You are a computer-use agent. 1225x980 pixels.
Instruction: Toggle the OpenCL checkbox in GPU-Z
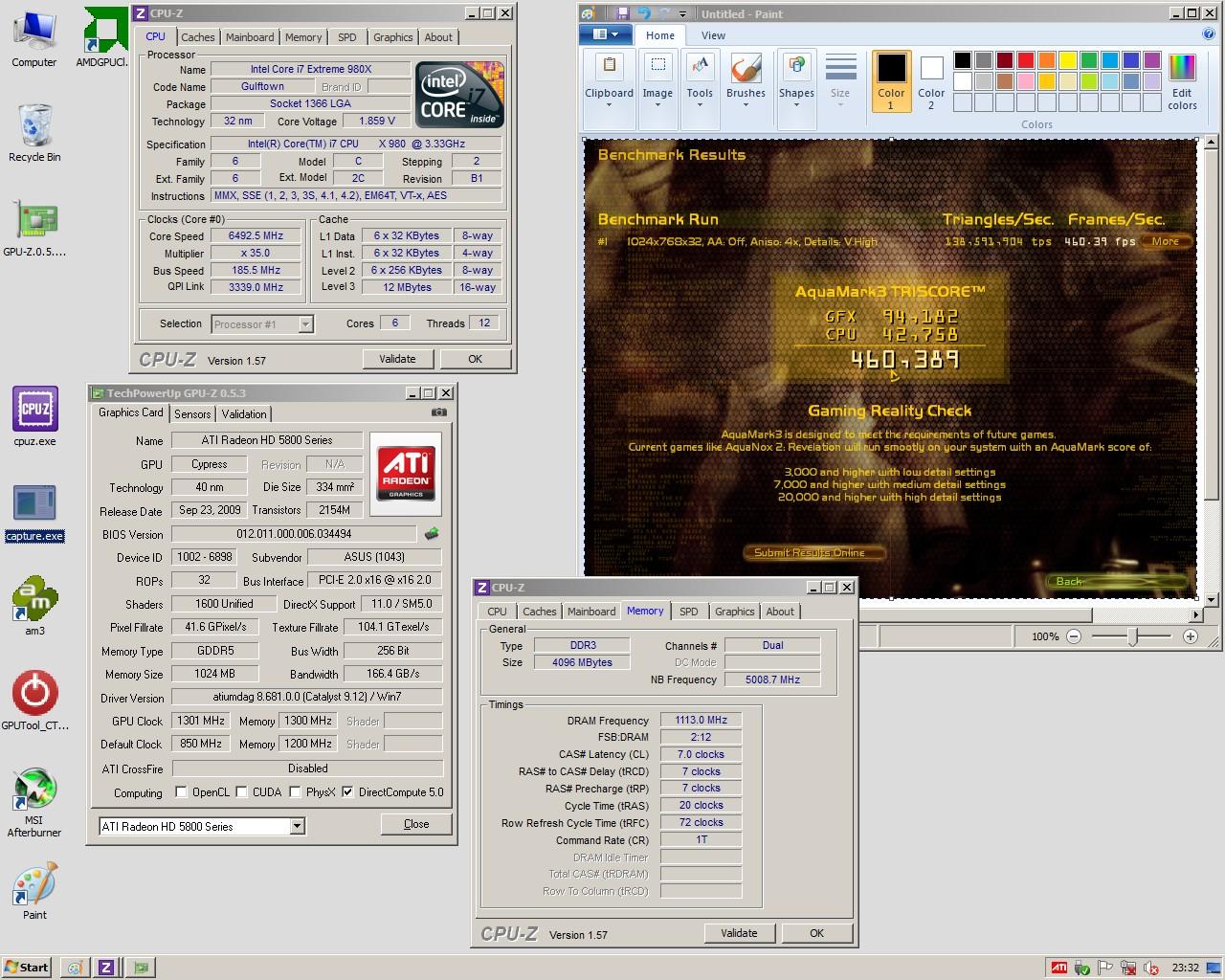tap(181, 792)
